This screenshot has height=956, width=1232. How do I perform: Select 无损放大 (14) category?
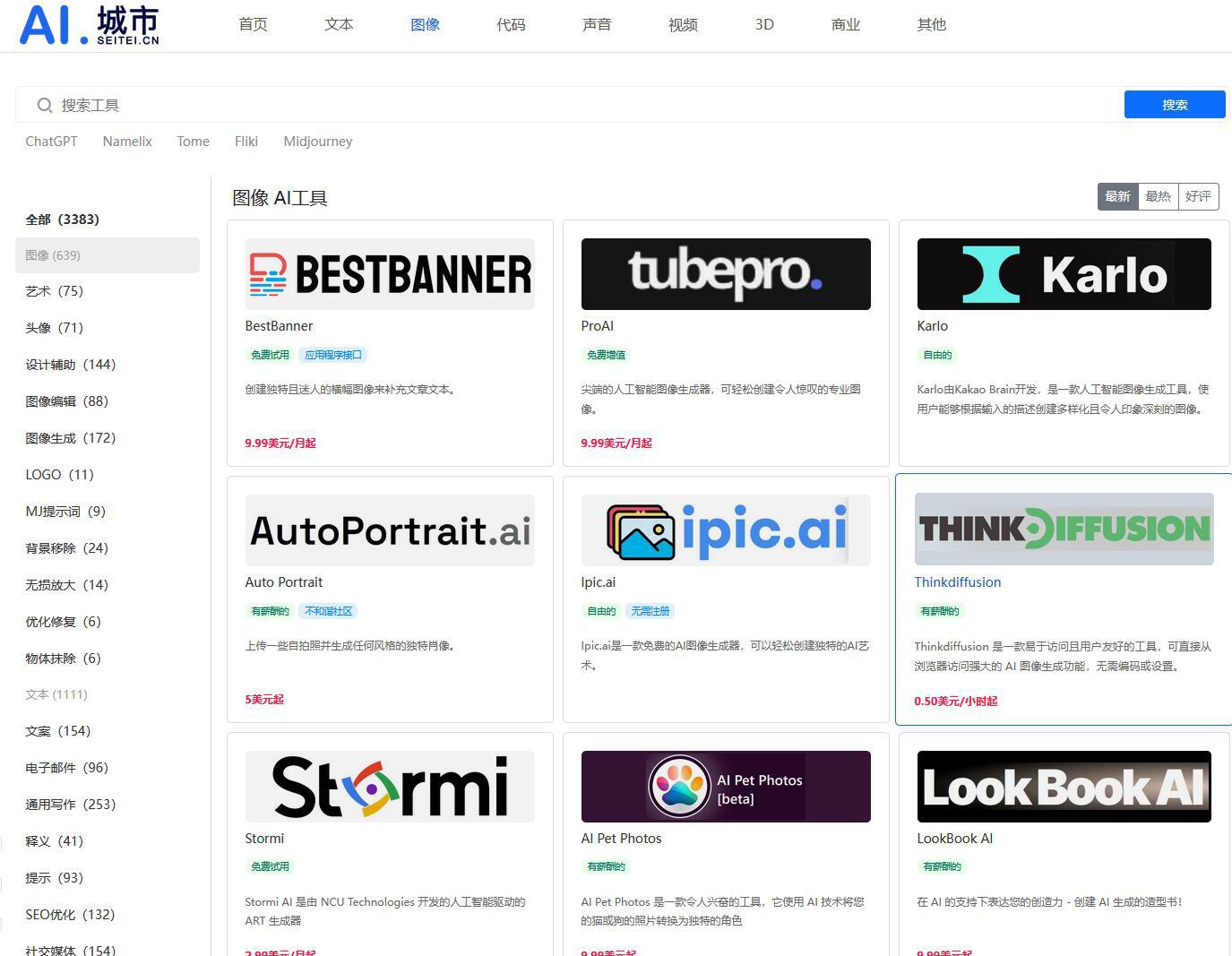coord(67,585)
